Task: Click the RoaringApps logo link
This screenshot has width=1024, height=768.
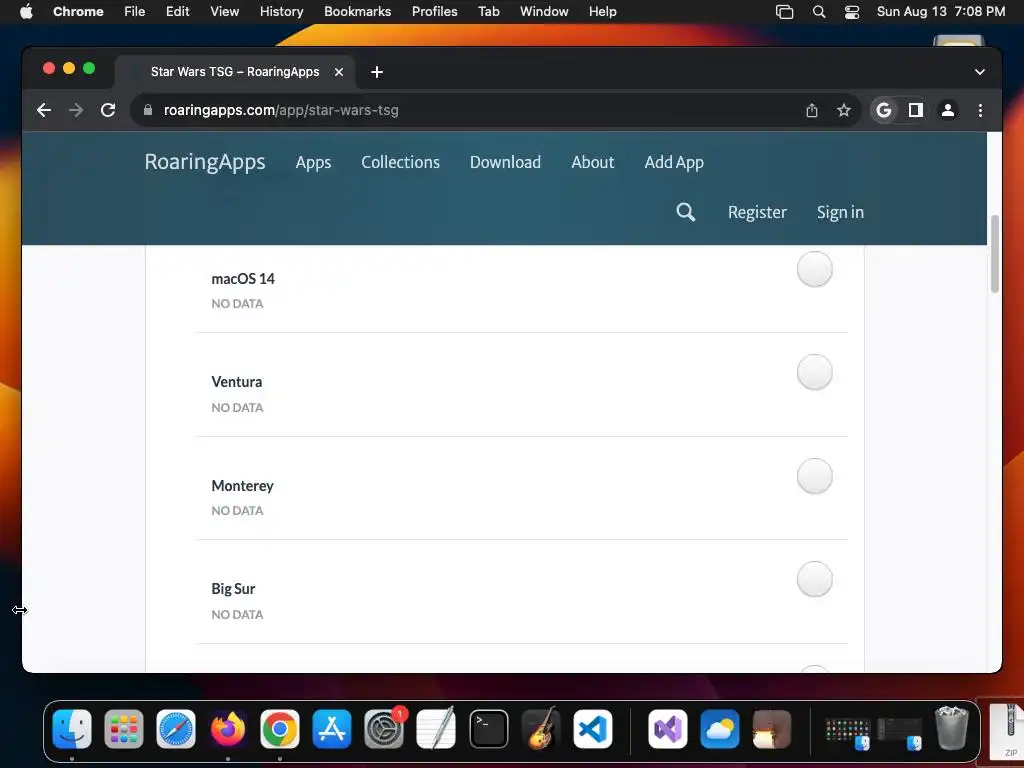Action: 204,161
